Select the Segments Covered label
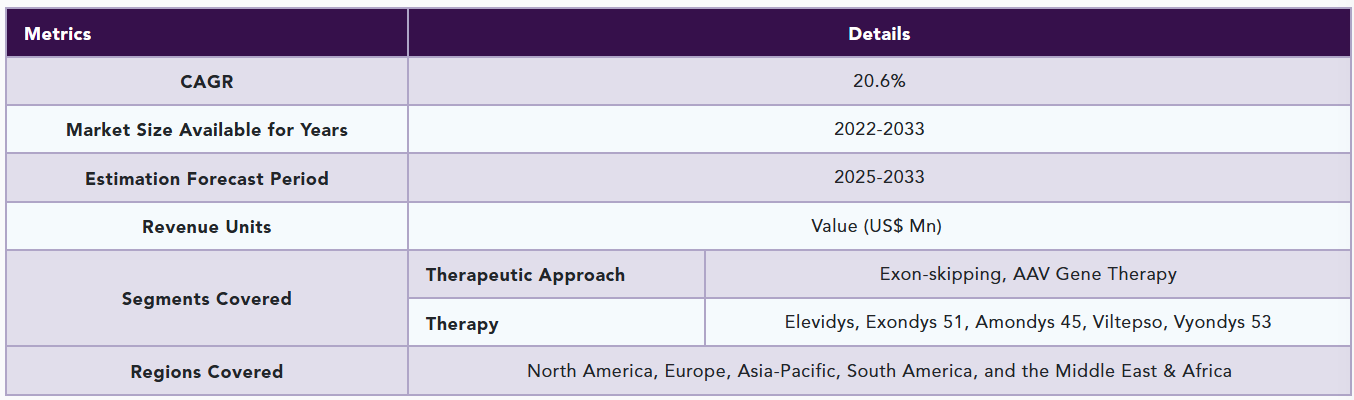This screenshot has width=1354, height=400. pos(206,298)
